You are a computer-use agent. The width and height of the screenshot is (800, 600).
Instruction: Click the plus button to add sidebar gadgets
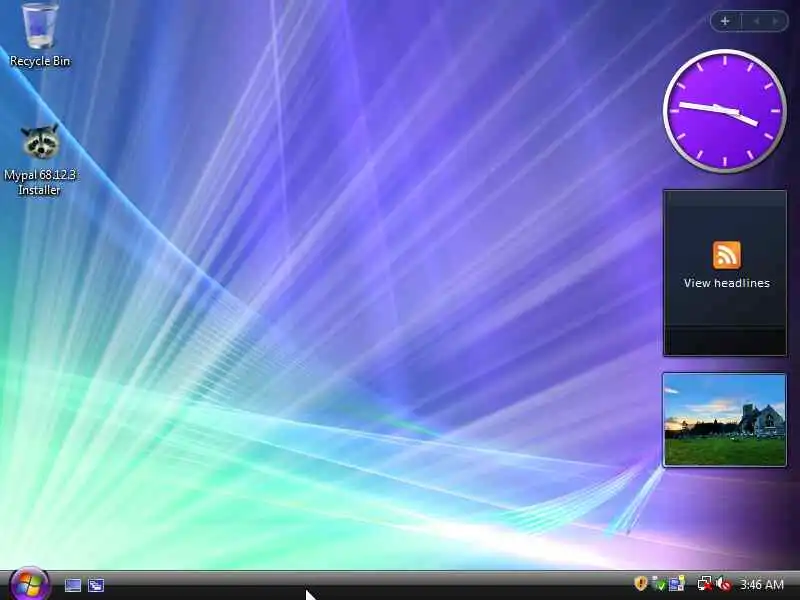(x=725, y=21)
